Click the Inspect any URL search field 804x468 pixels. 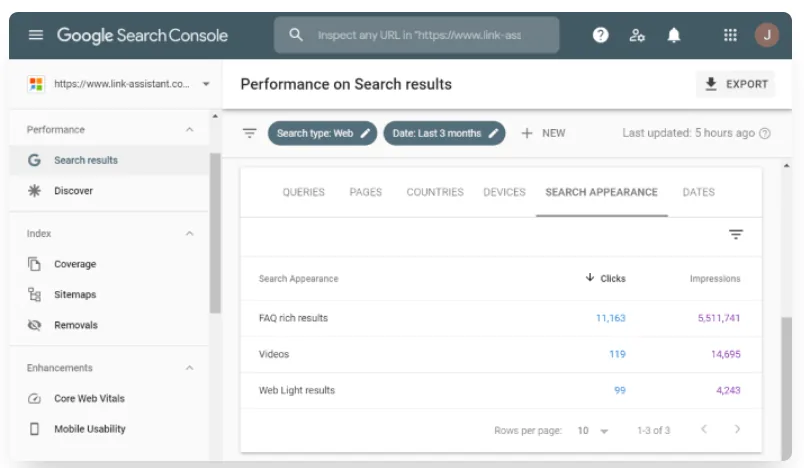(416, 35)
